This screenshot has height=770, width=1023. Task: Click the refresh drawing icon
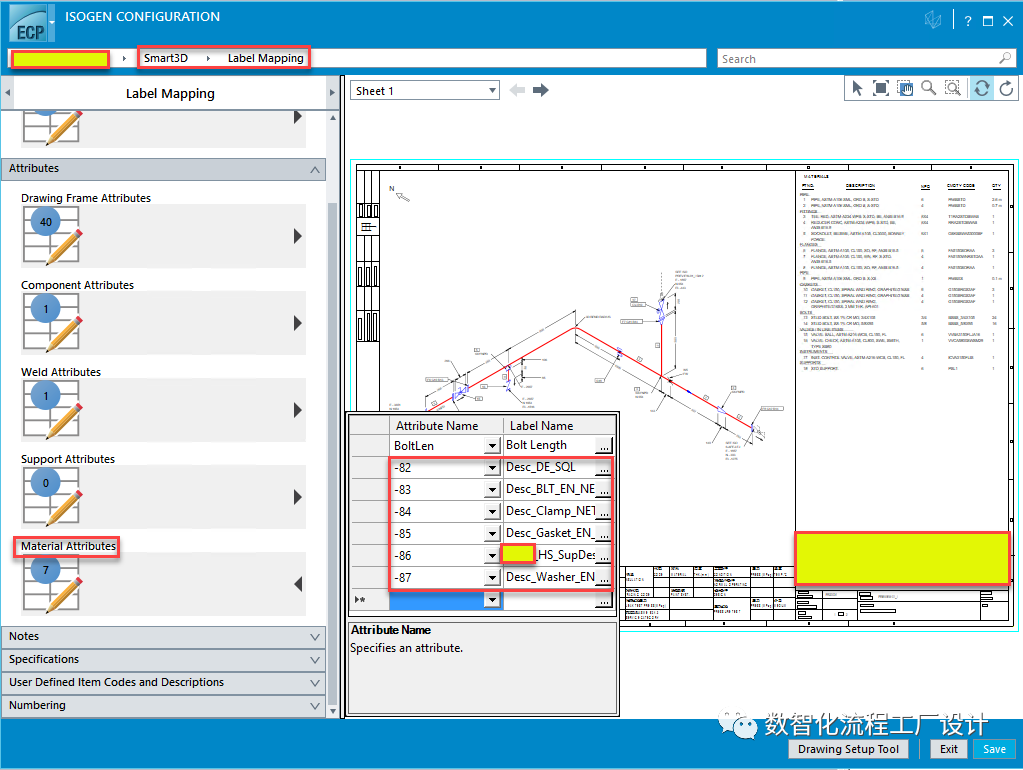pyautogui.click(x=1006, y=88)
